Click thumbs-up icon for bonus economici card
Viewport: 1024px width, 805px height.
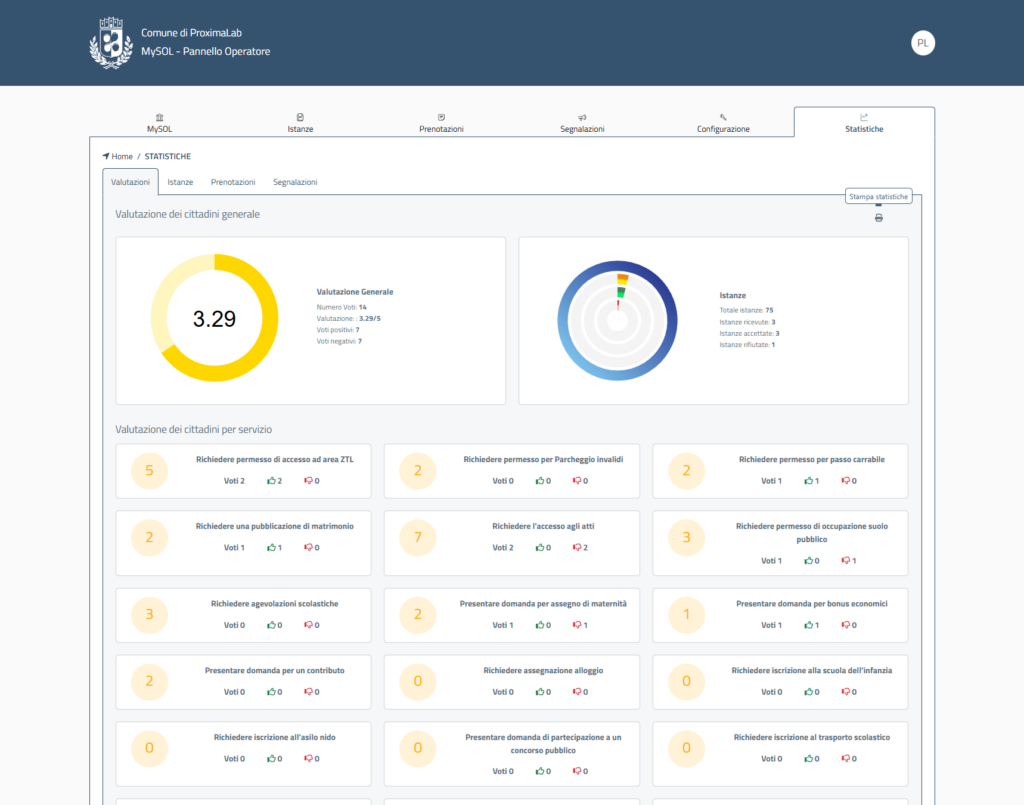(808, 625)
